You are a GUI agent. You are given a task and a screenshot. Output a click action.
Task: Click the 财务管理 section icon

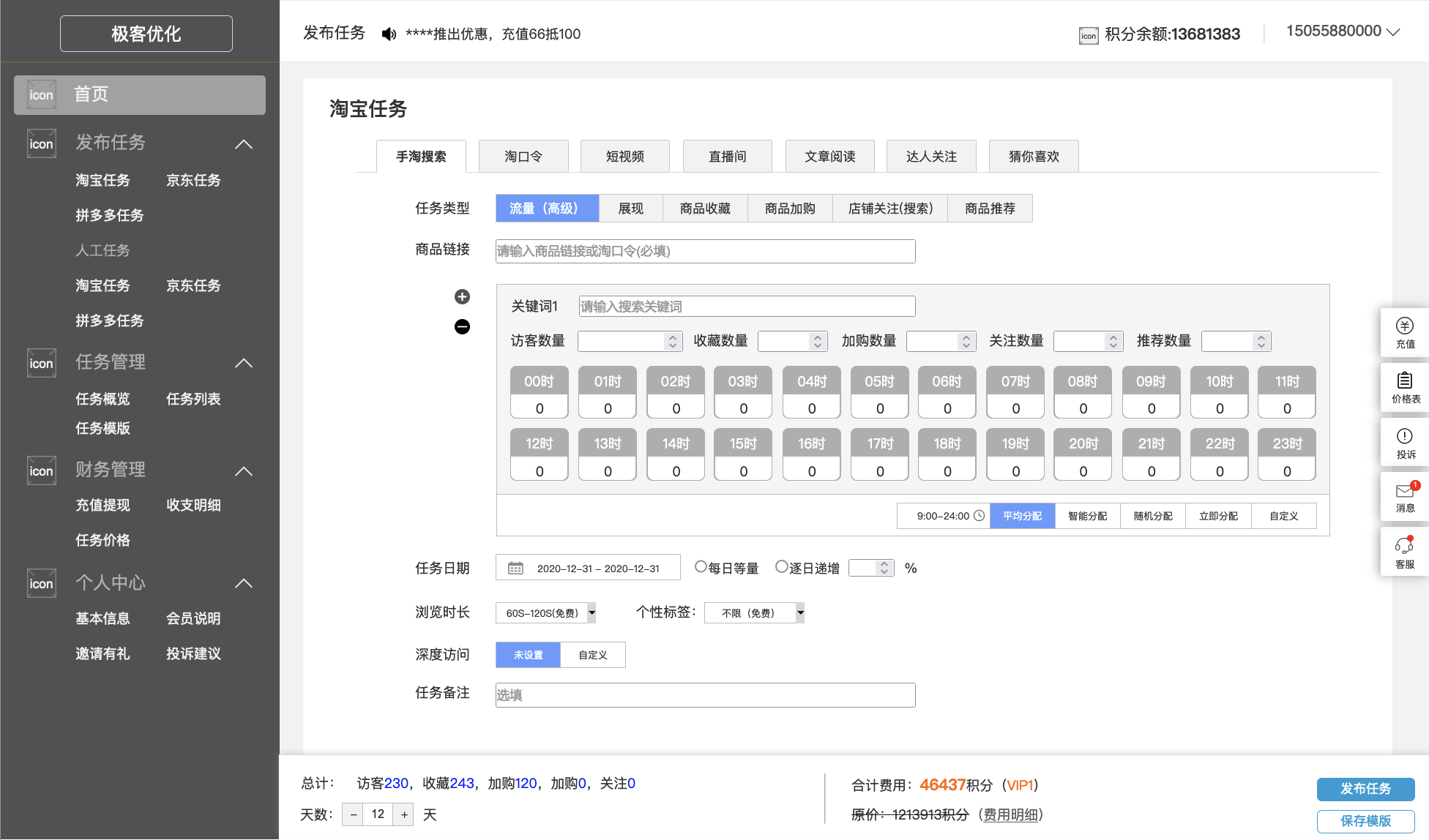pos(42,470)
